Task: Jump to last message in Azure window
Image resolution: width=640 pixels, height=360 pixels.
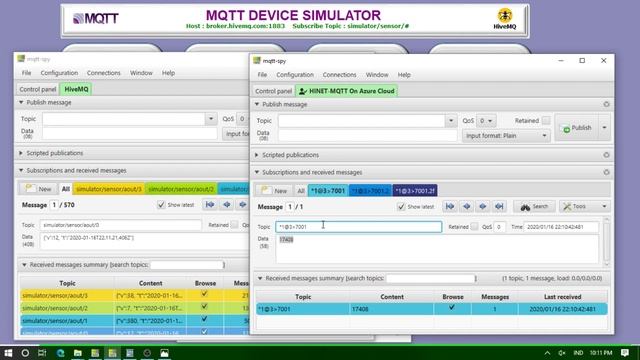Action: coord(499,207)
